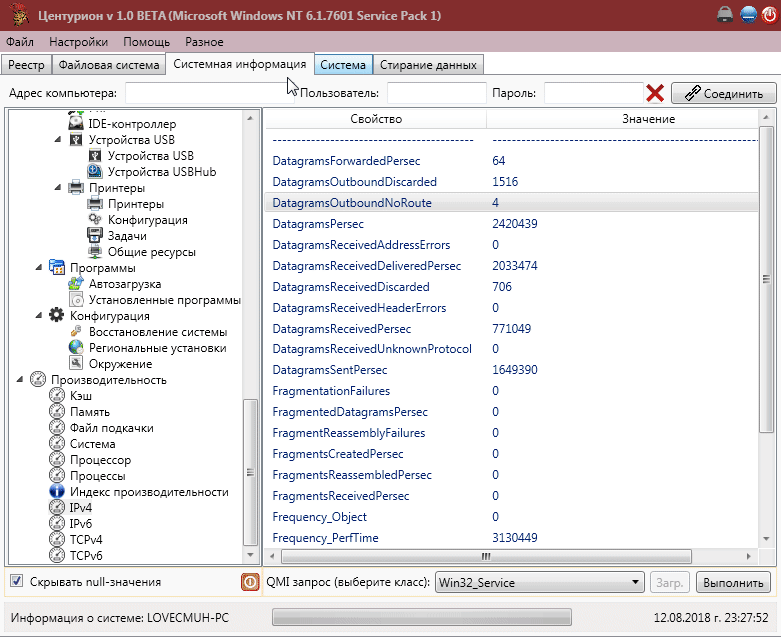Image resolution: width=781 pixels, height=637 pixels.
Task: Collapse the Устройства USB tree node
Action: (x=58, y=139)
